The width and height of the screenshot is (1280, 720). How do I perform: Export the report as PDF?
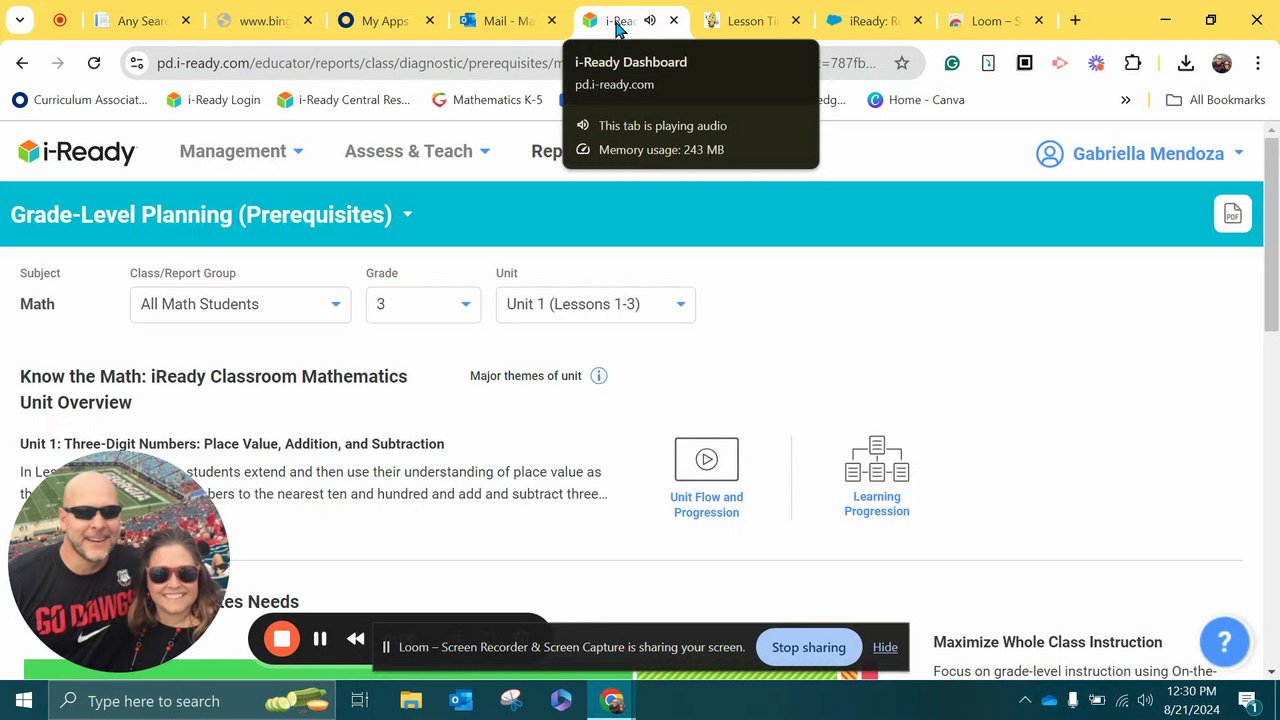[x=1233, y=214]
